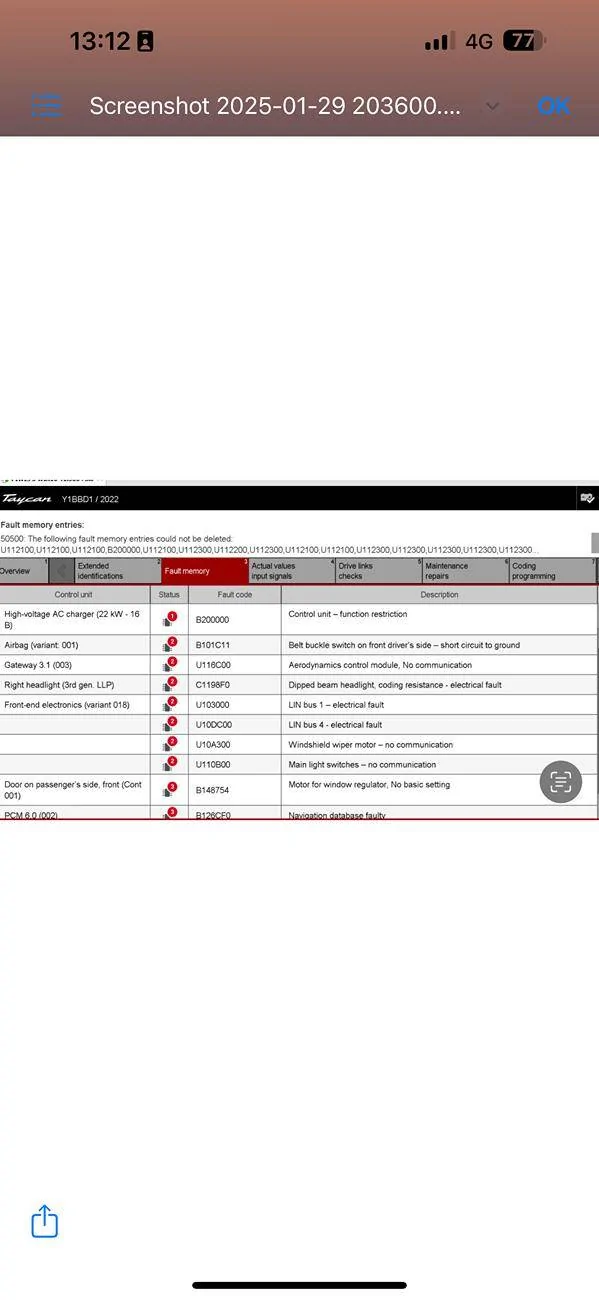This screenshot has width=599, height=1300.
Task: Click the status icon for fault B148754
Action: click(169, 790)
